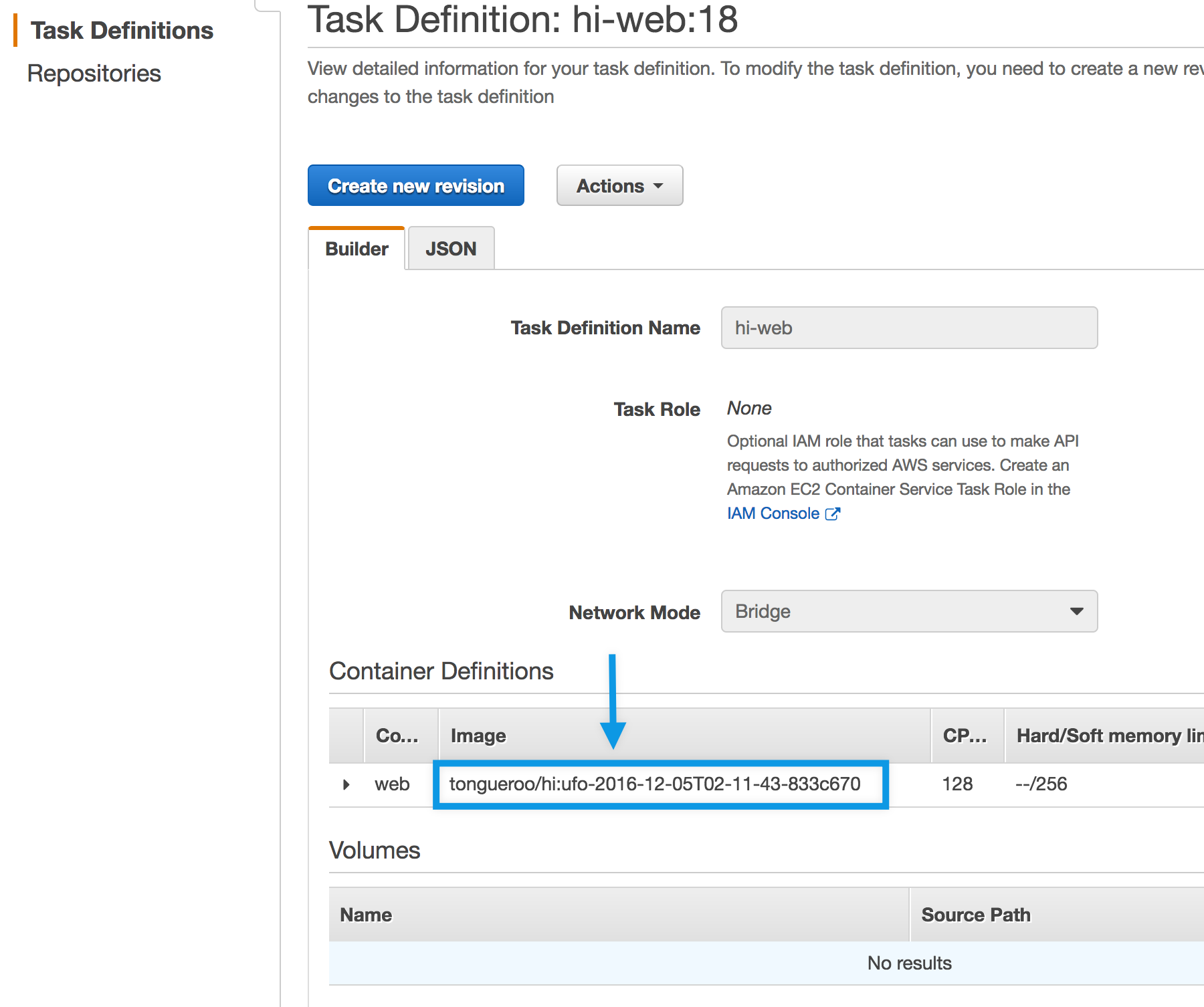The width and height of the screenshot is (1204, 1007).
Task: Click the Task Definition: hi-web:18 title
Action: click(x=522, y=19)
